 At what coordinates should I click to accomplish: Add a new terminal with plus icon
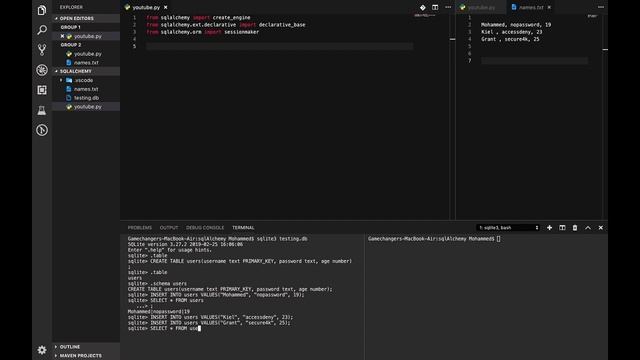coord(549,228)
